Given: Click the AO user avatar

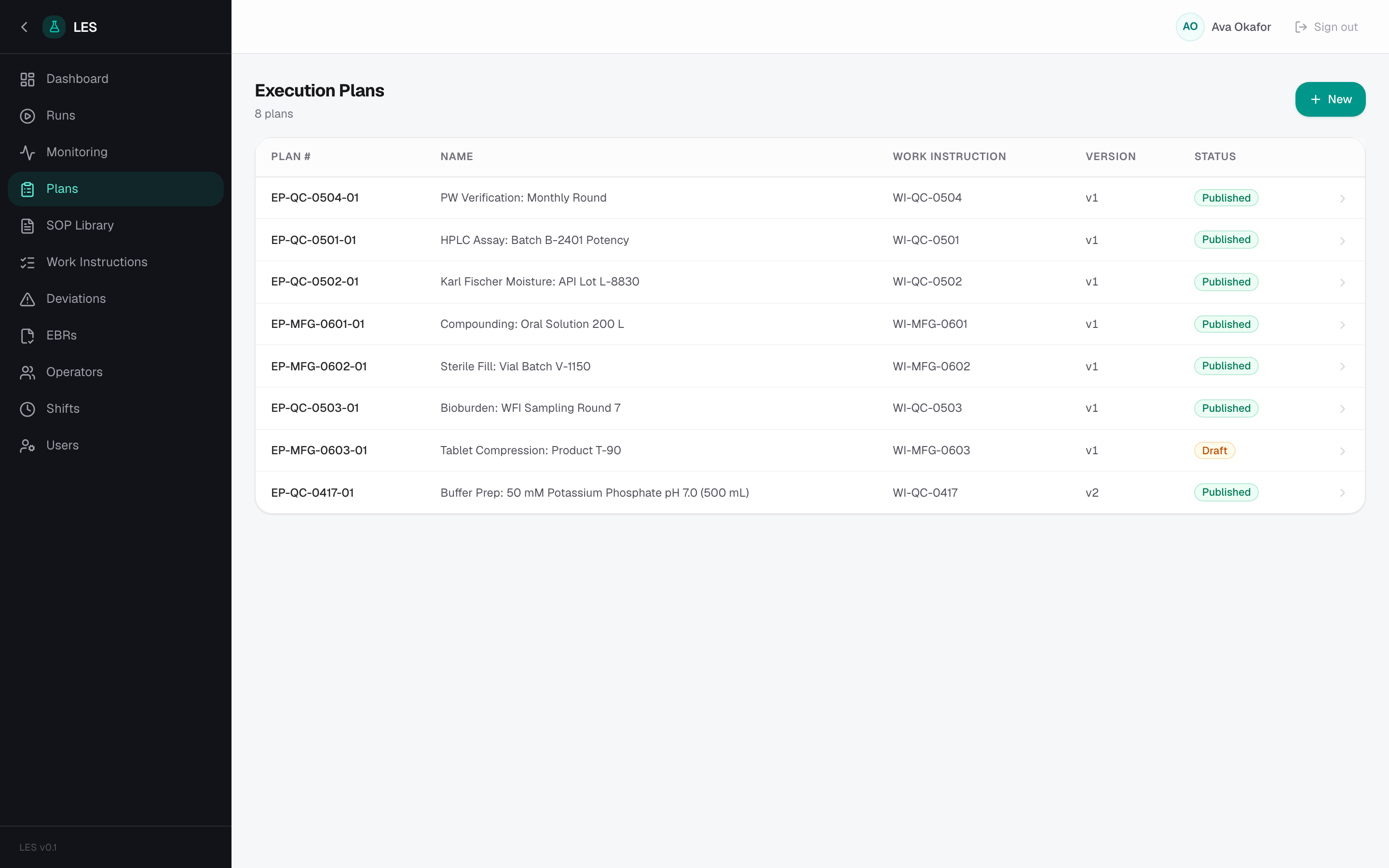Looking at the screenshot, I should tap(1190, 27).
